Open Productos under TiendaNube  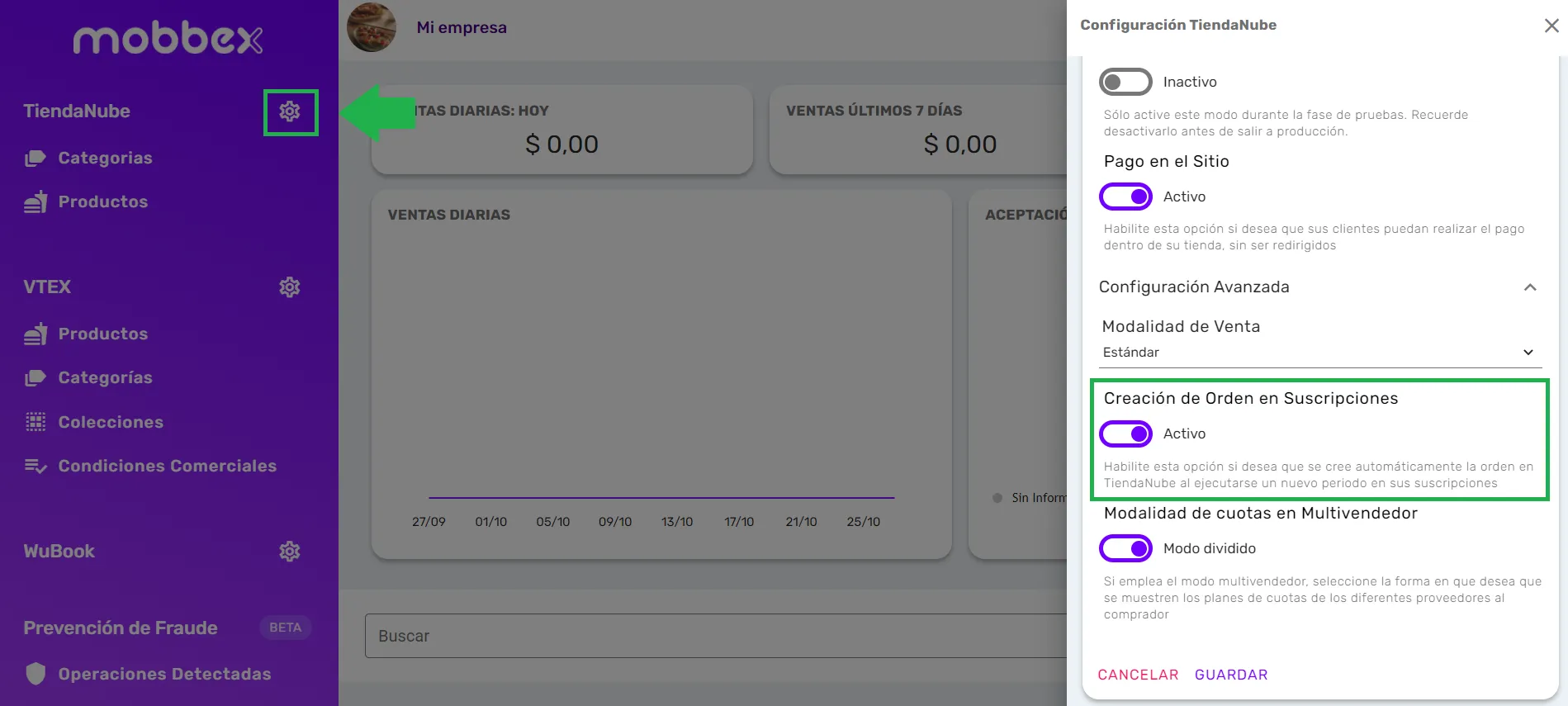(x=103, y=201)
